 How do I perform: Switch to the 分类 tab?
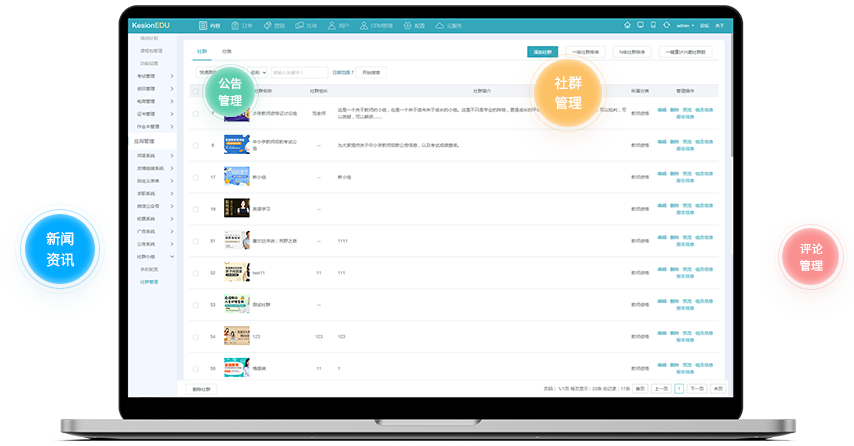[x=227, y=51]
